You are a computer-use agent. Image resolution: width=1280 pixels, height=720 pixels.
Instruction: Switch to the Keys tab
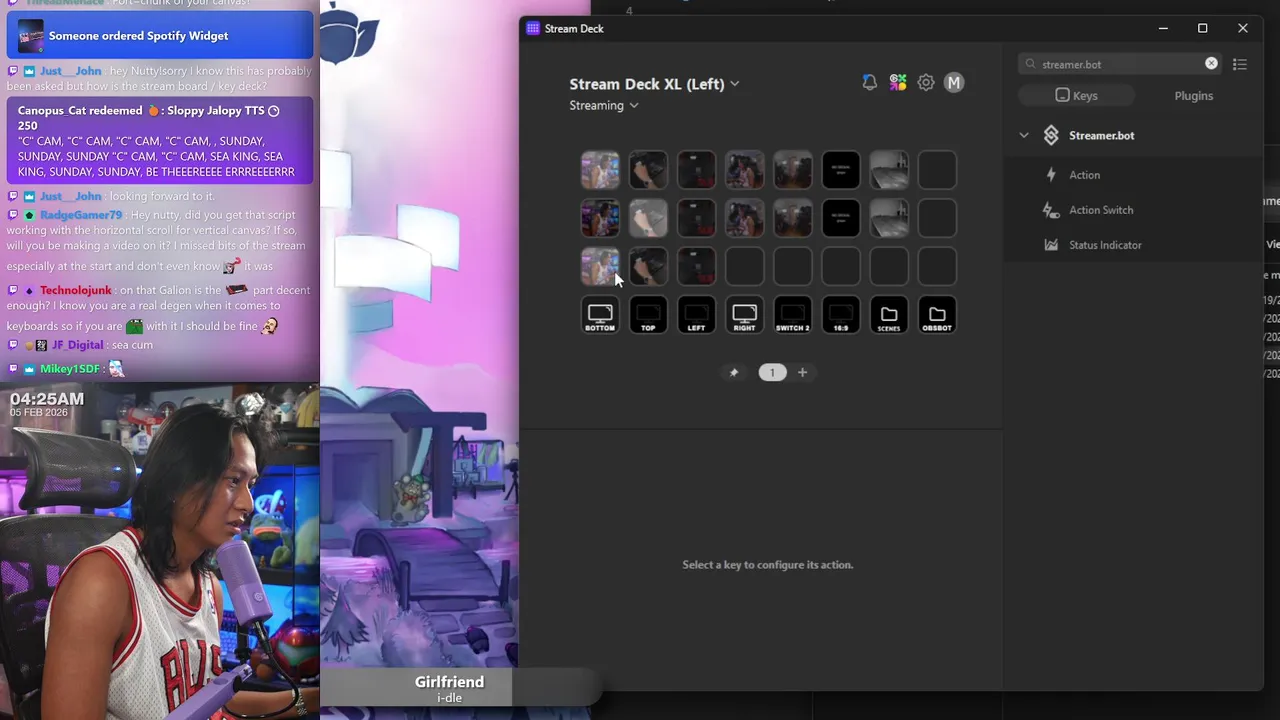(x=1076, y=96)
